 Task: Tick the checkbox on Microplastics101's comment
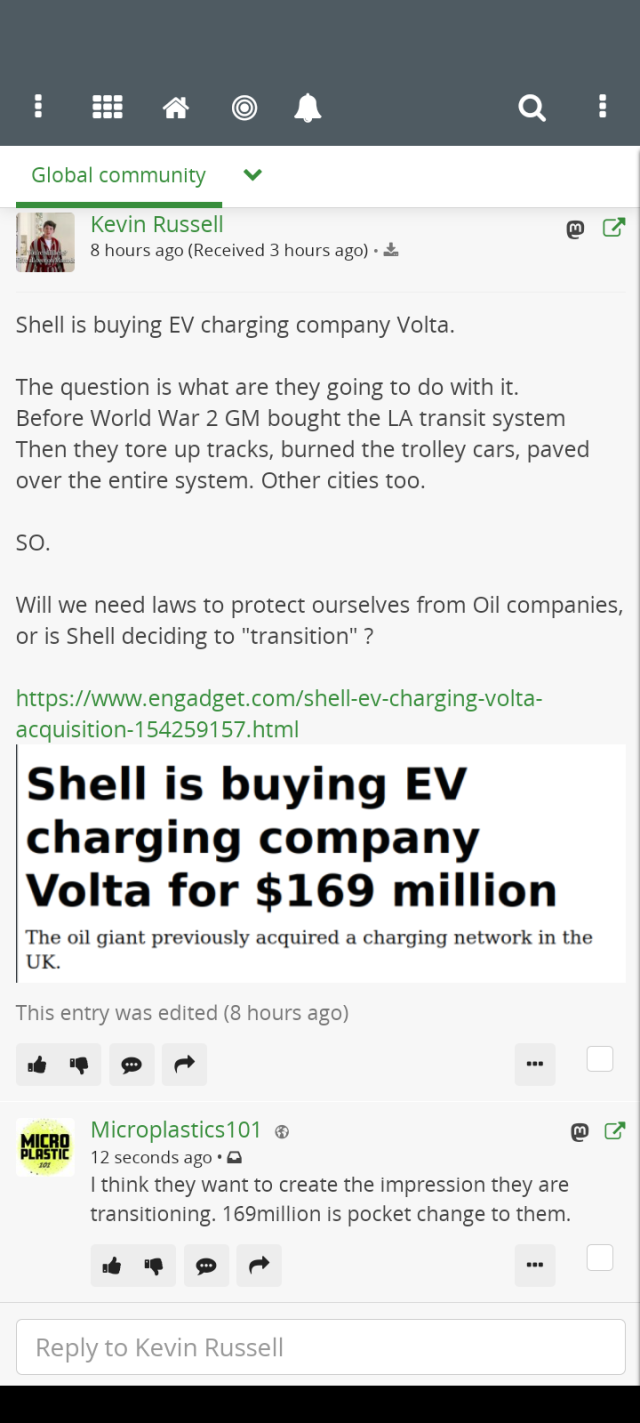pos(600,1258)
